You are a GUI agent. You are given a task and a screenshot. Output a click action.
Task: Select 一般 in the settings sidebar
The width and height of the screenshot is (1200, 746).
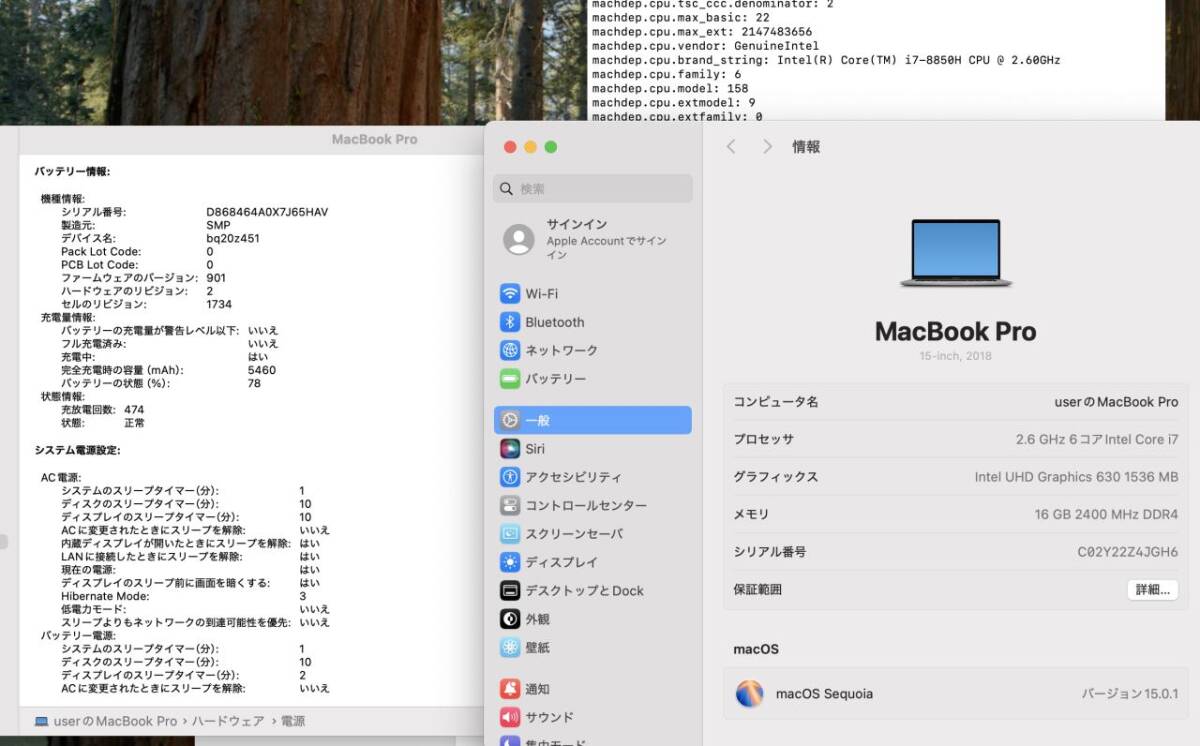click(x=592, y=420)
